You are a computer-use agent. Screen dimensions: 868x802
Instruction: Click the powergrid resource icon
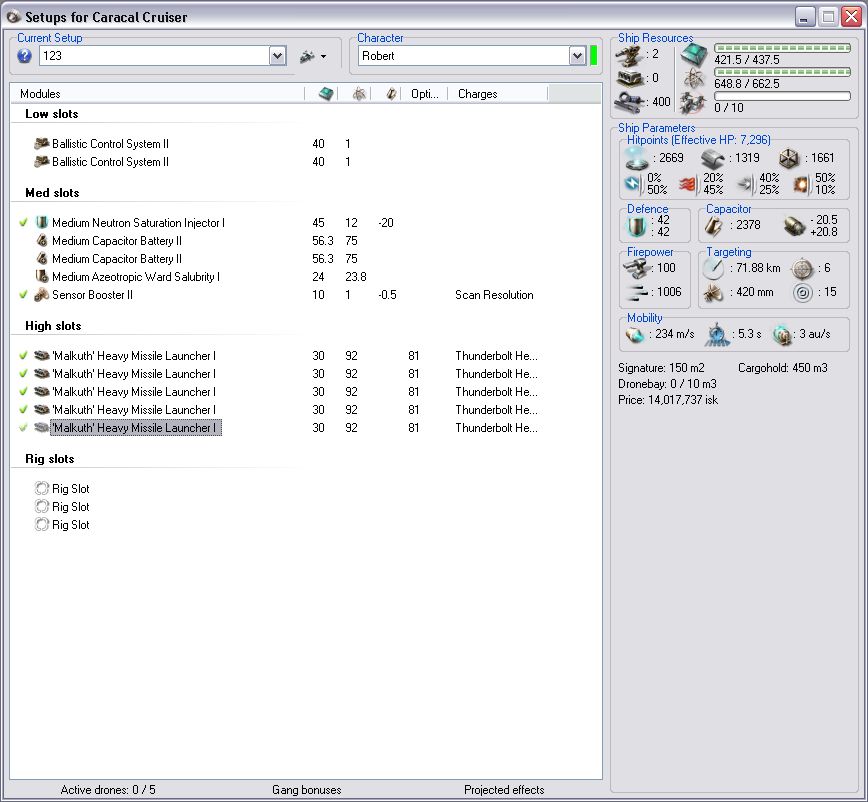coord(694,79)
